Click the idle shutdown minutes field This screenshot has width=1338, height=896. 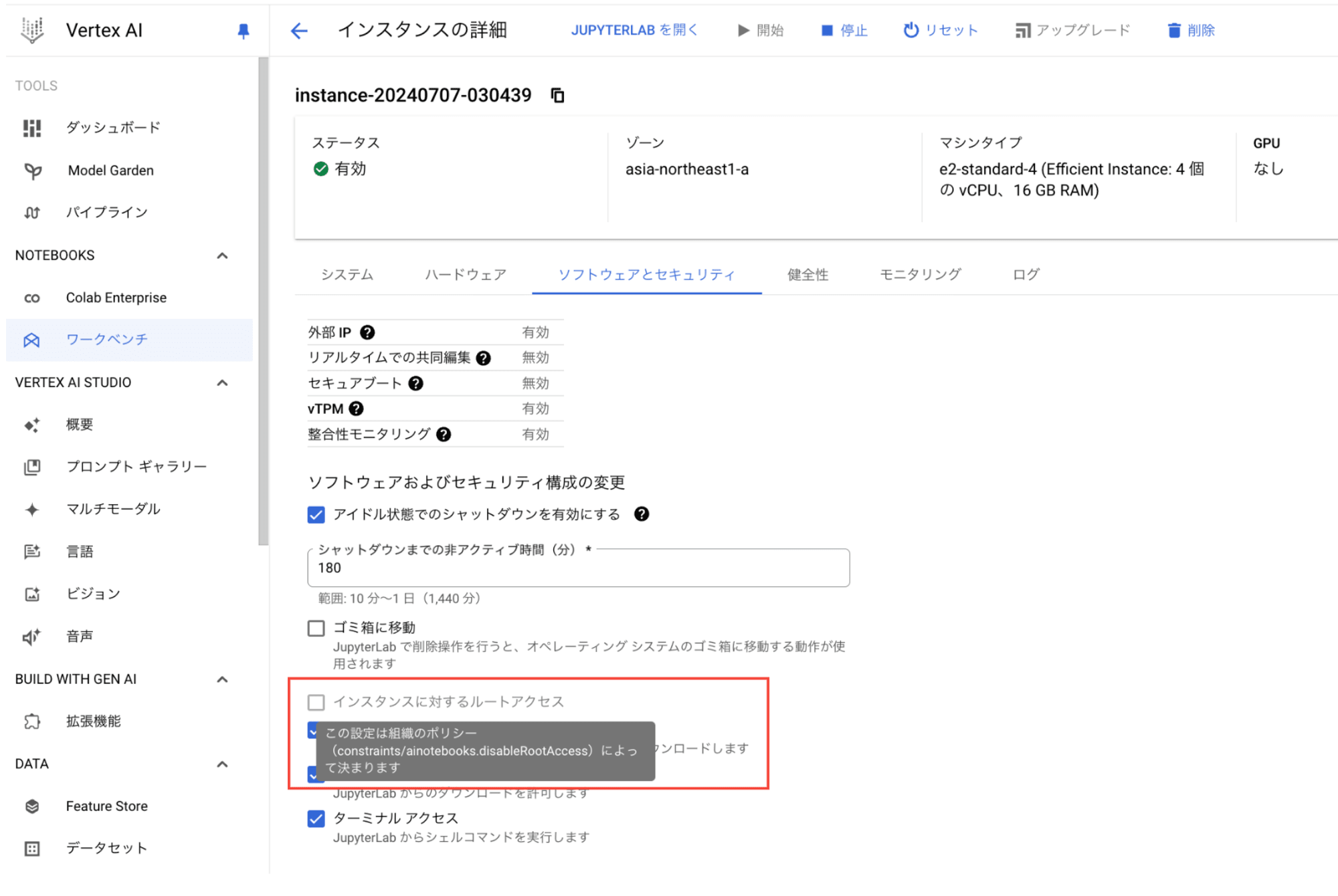tap(579, 568)
